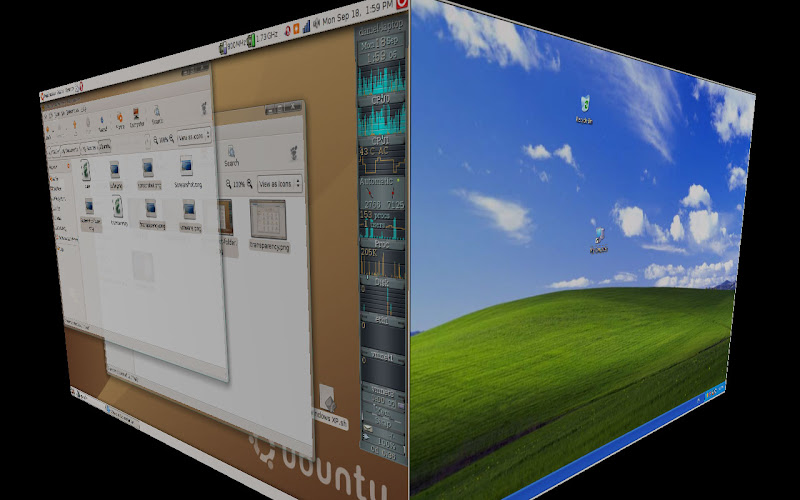Click Search icon in rear file browser
This screenshot has height=500, width=800.
pos(231,156)
